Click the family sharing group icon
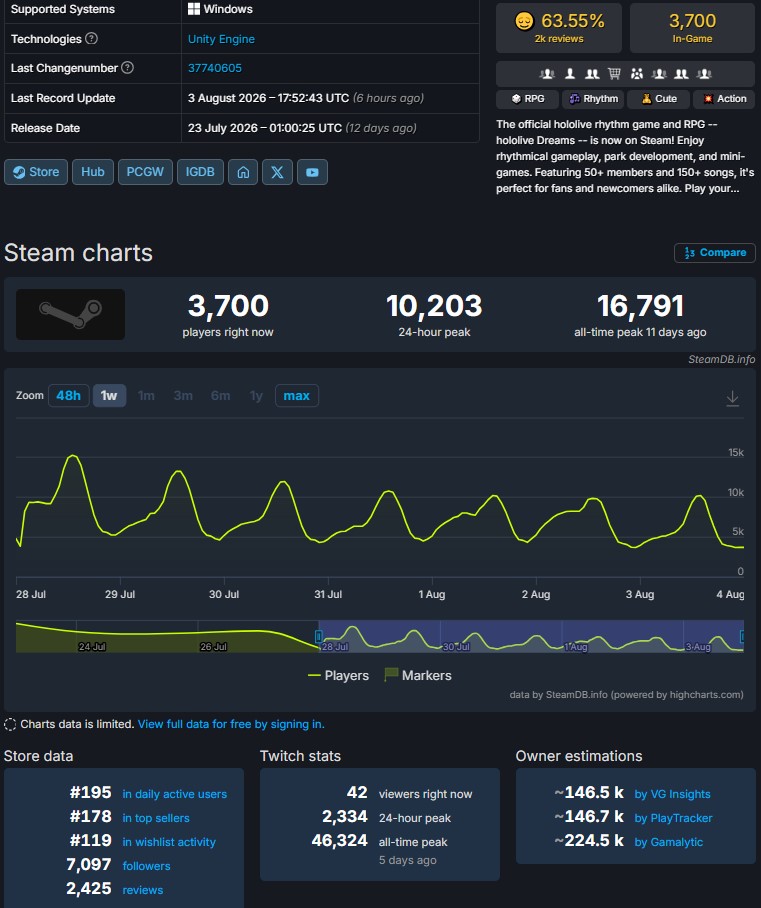This screenshot has width=761, height=908. pyautogui.click(x=636, y=74)
